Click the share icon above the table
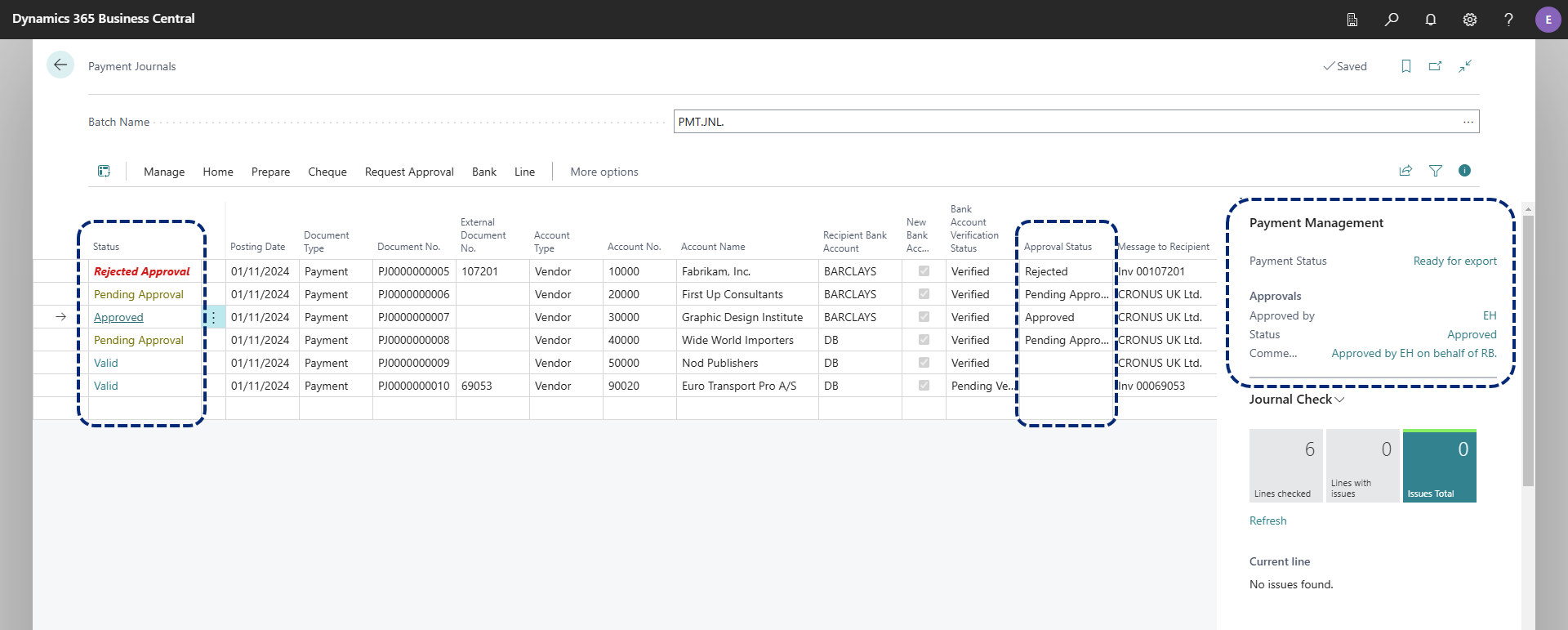1568x630 pixels. 1405,171
